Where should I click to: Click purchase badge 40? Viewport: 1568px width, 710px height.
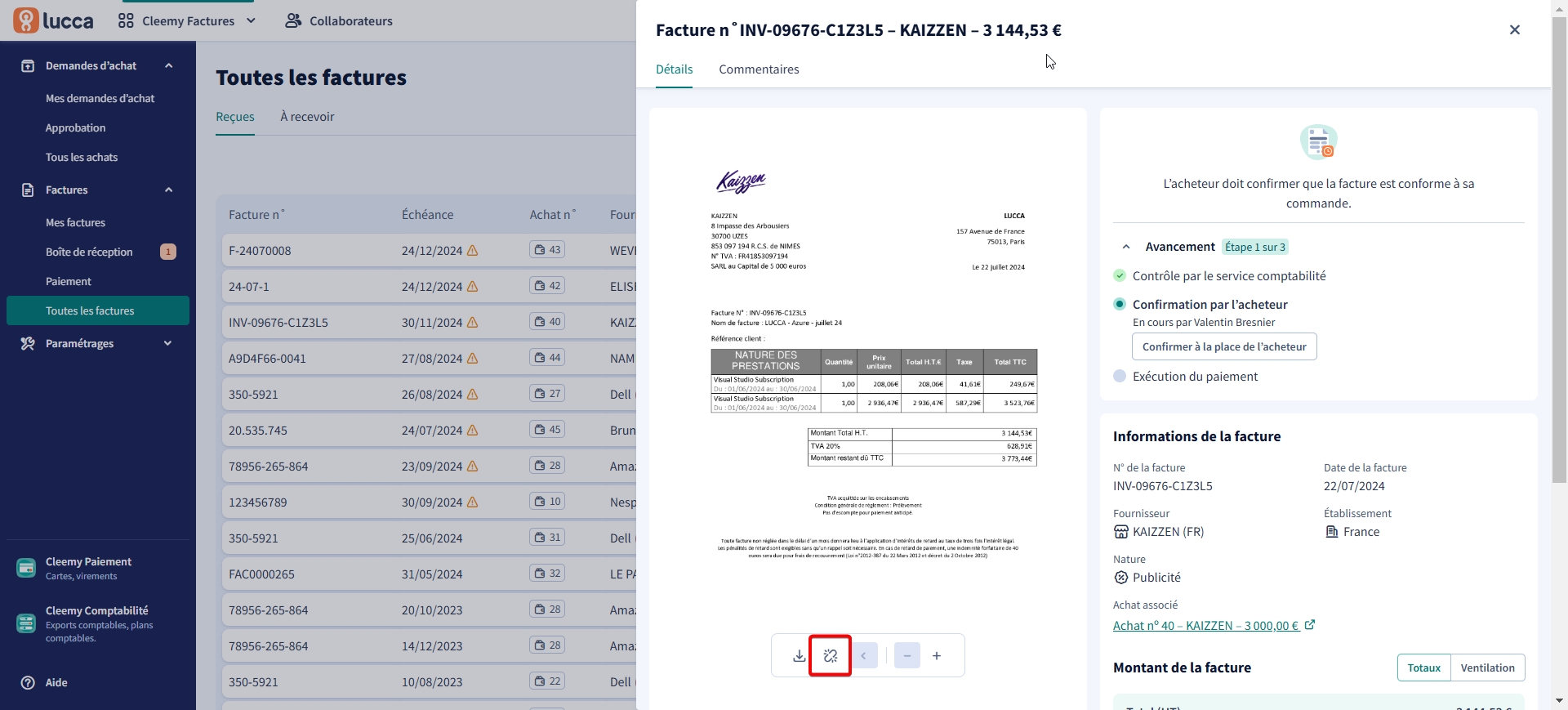point(547,322)
